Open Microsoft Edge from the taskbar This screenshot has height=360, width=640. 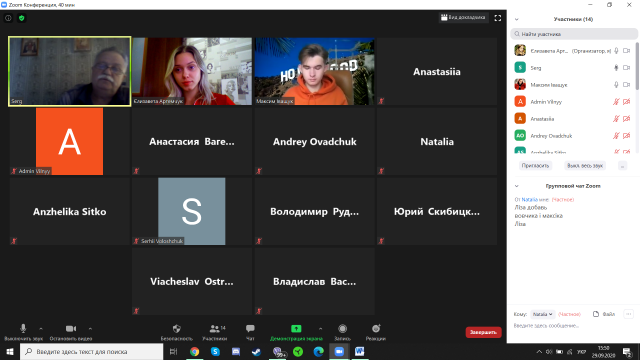pyautogui.click(x=318, y=351)
